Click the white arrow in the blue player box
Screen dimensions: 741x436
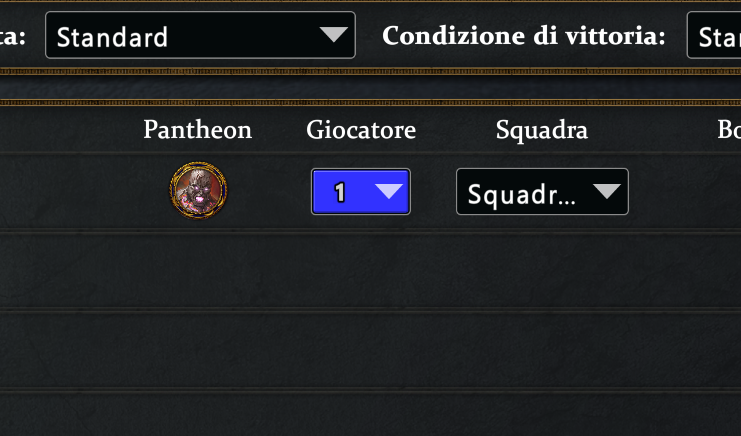[x=387, y=191]
